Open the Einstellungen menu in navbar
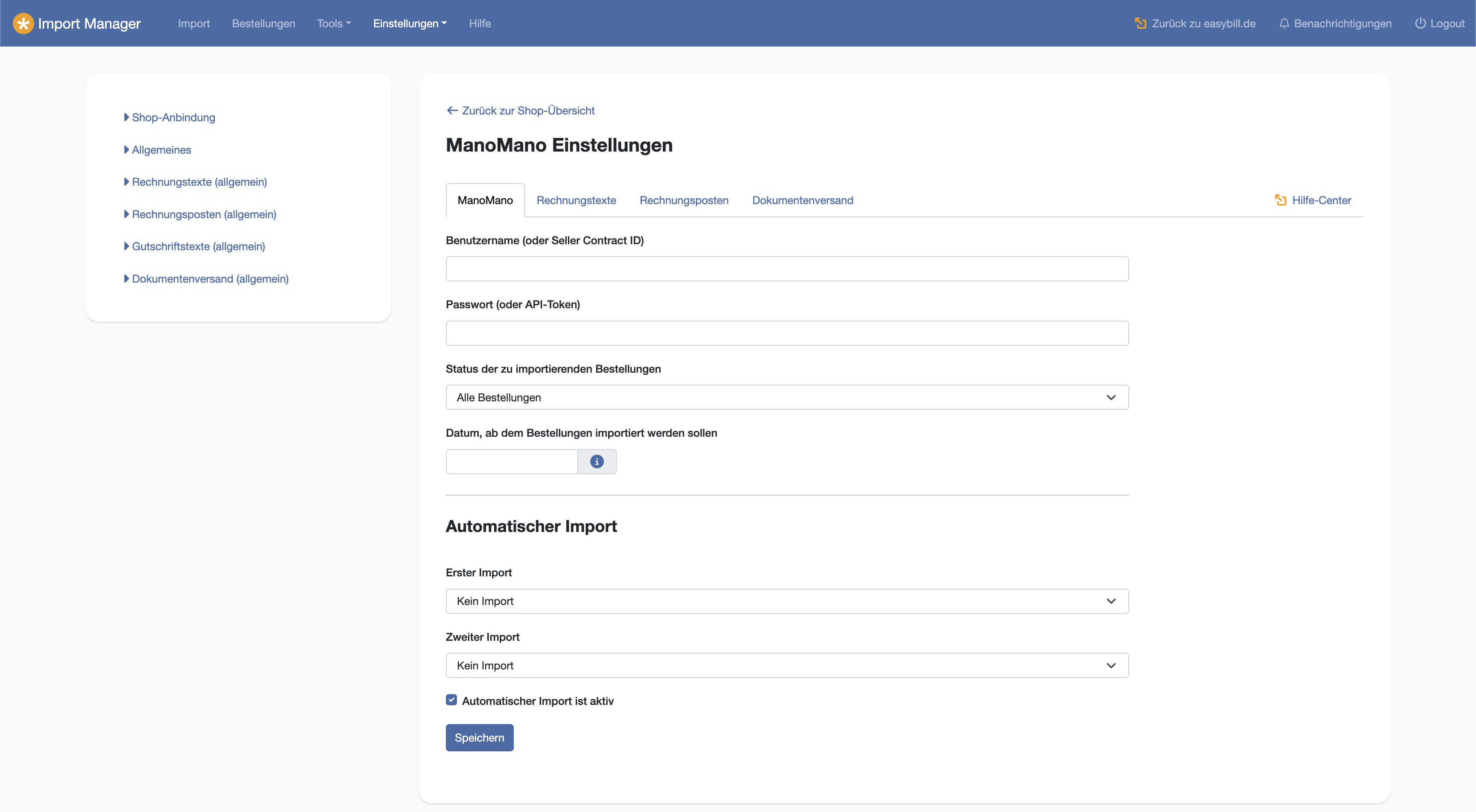The height and width of the screenshot is (812, 1476). 410,23
